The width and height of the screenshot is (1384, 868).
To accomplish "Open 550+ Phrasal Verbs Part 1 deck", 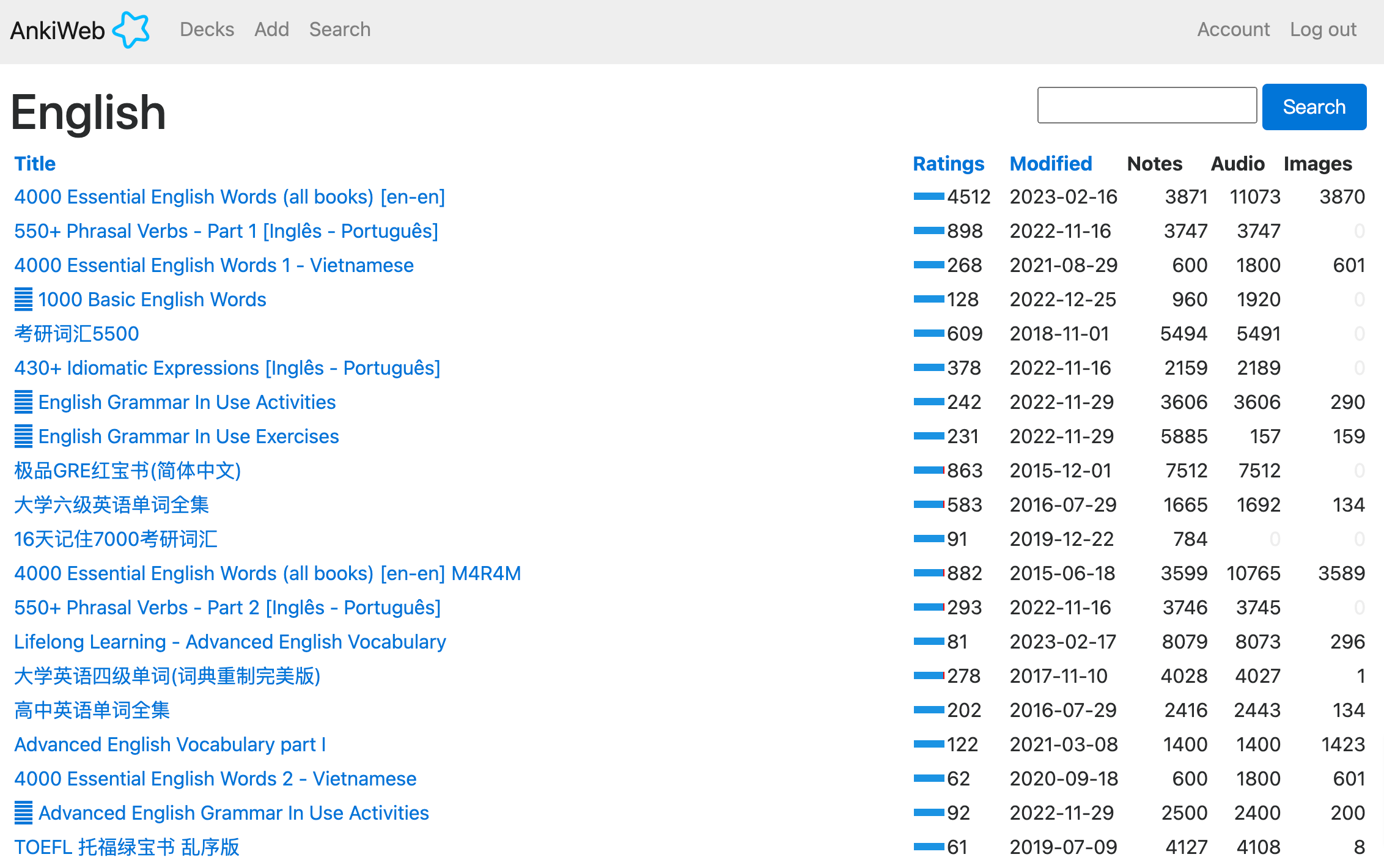I will [x=226, y=231].
